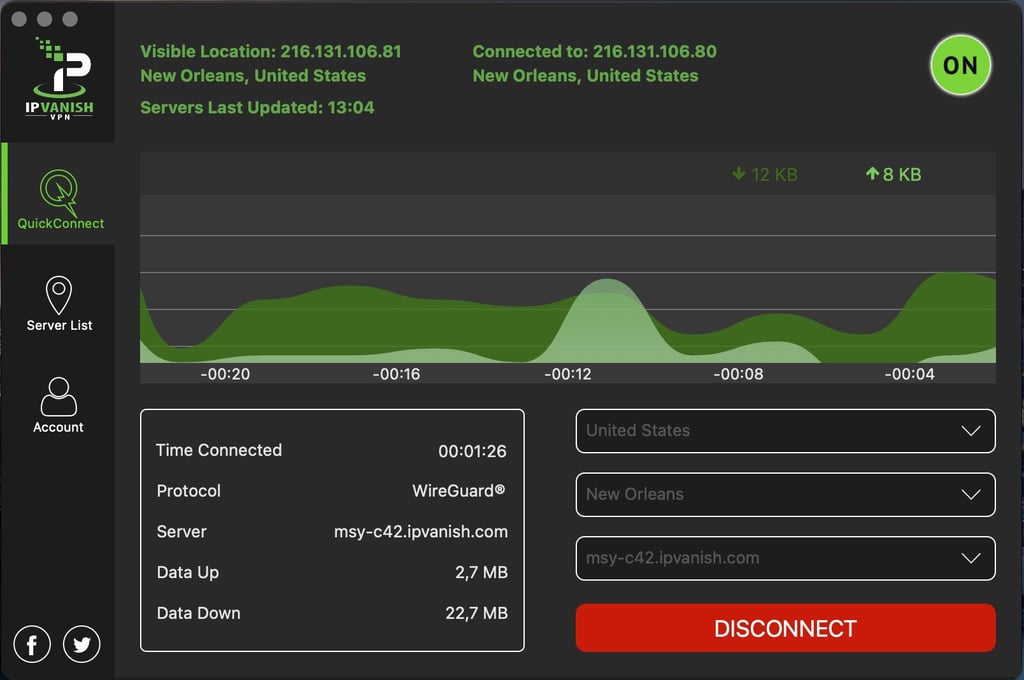
Task: Click the IPVanish VPN logo
Action: coord(59,79)
